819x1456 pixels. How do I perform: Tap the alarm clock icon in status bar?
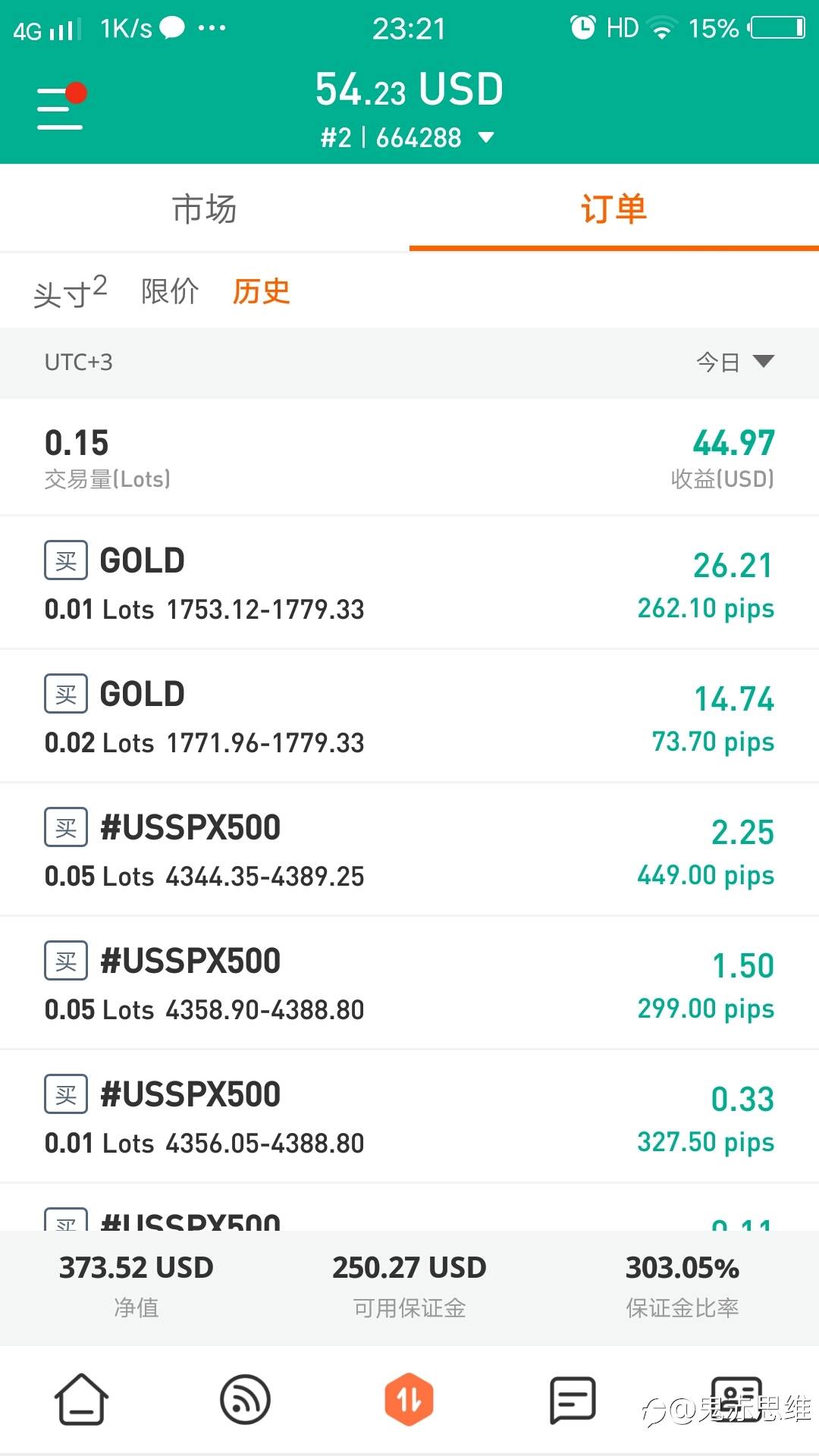582,28
